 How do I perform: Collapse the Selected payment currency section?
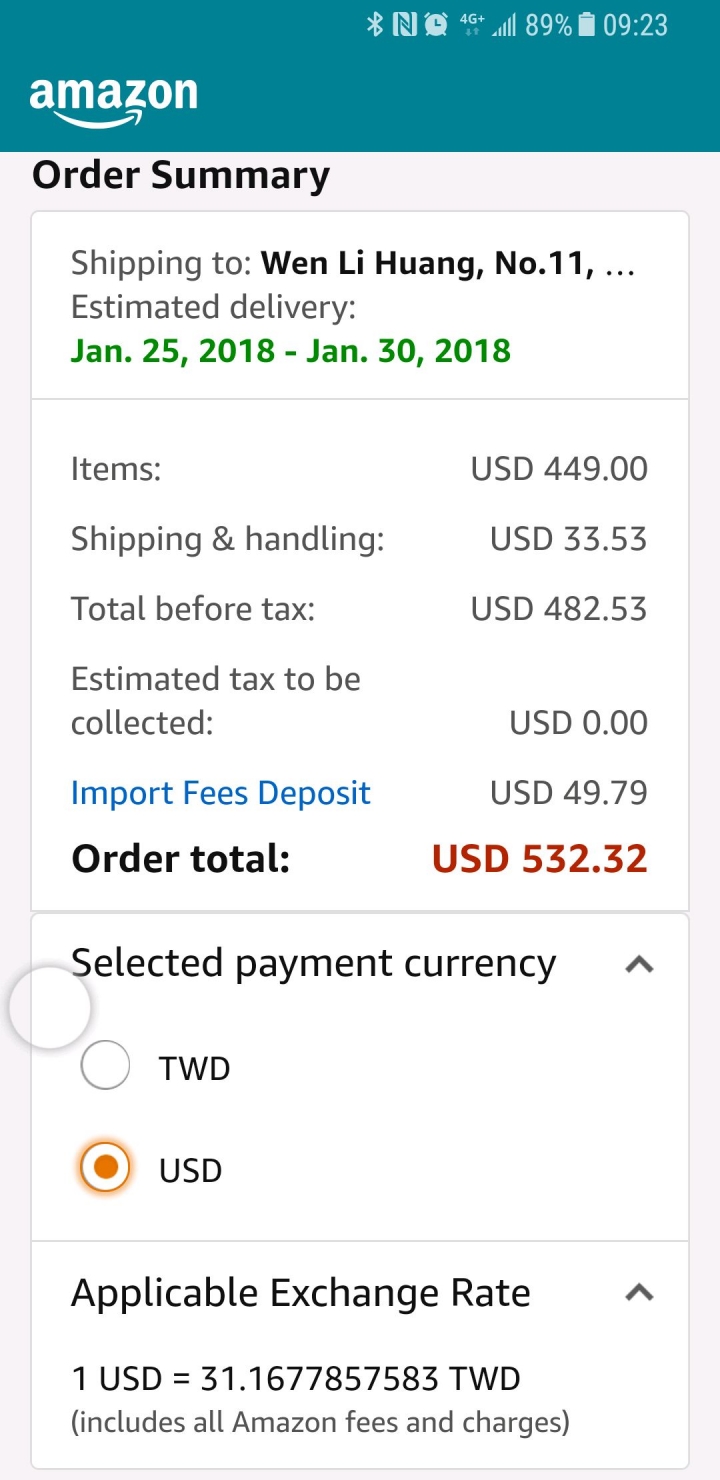[639, 964]
